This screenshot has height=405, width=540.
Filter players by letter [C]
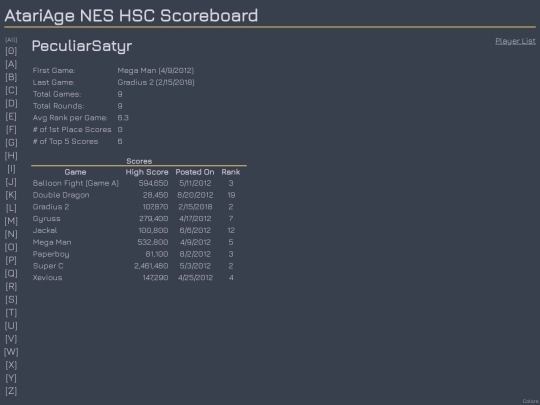point(11,90)
